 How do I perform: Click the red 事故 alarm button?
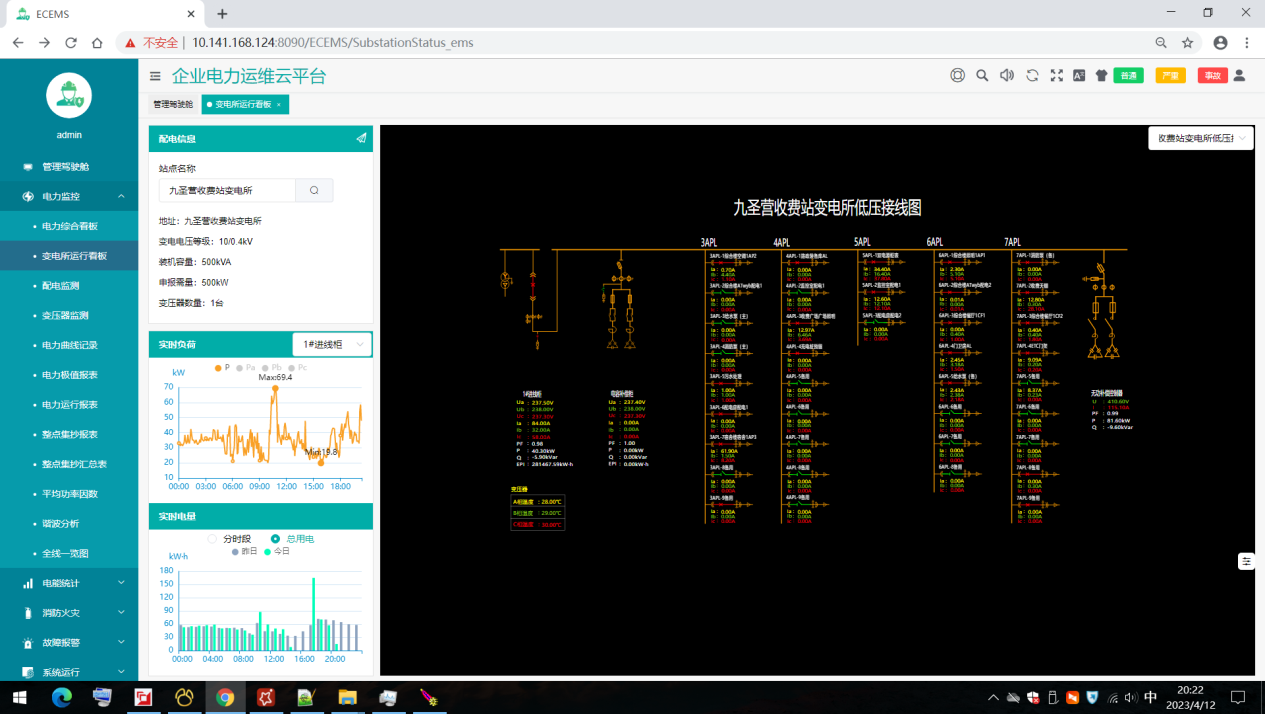[x=1212, y=75]
